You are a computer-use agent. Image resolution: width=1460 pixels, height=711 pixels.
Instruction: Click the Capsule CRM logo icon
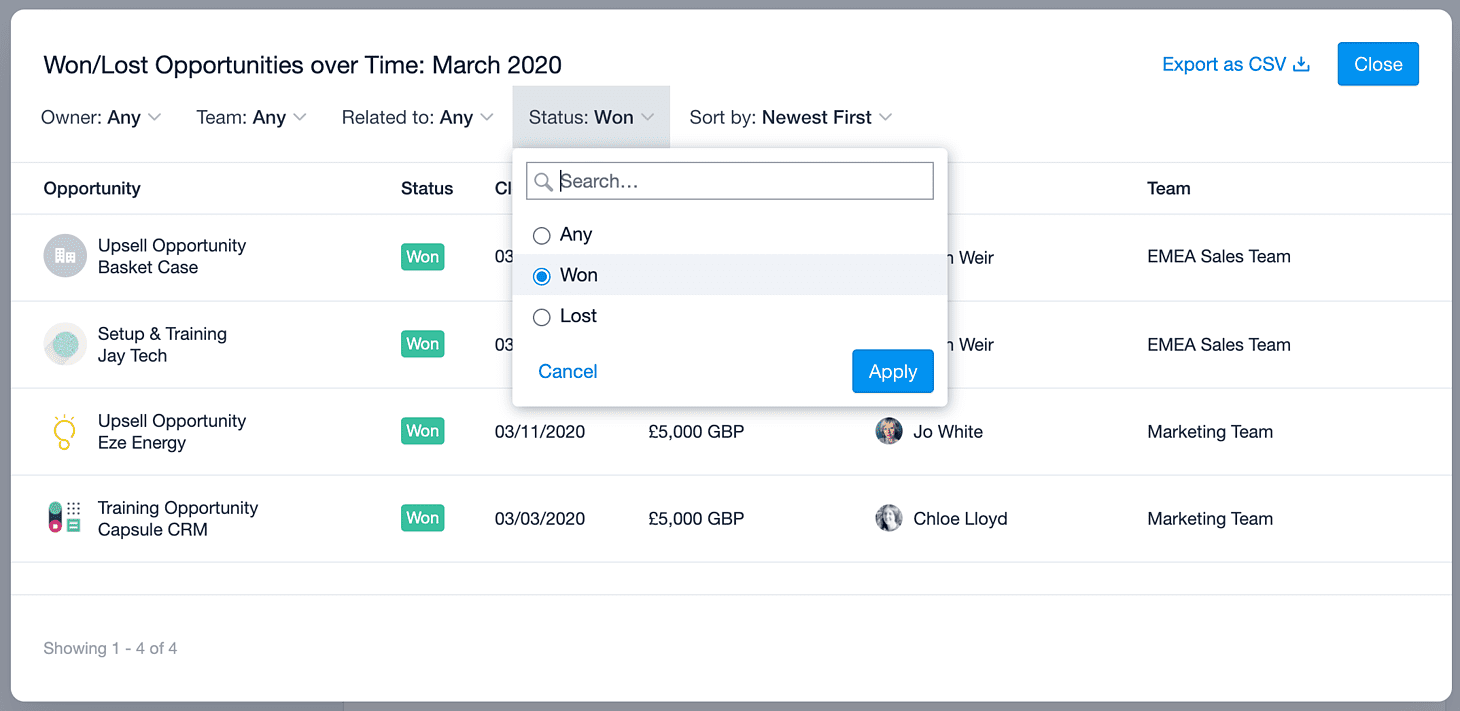click(x=65, y=518)
